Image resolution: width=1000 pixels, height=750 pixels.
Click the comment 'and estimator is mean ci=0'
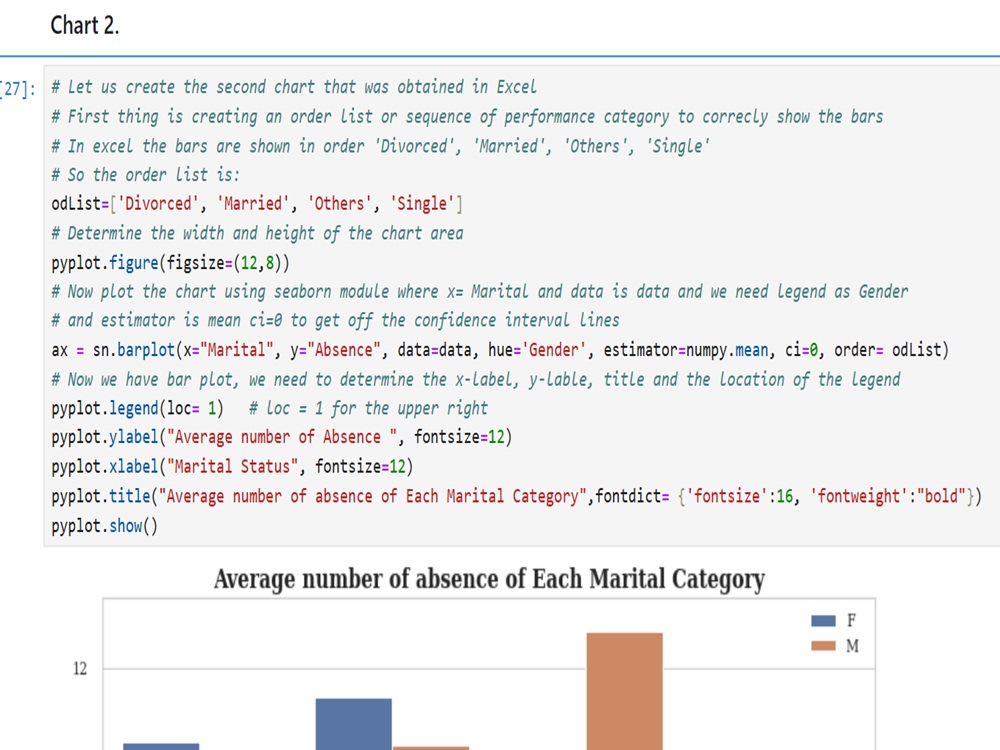(335, 320)
